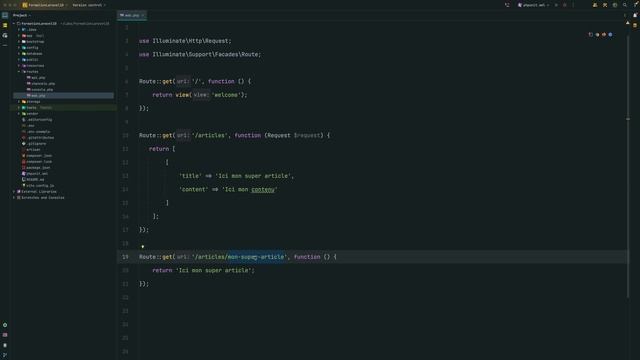The image size is (640, 360).
Task: Click the Debug button in the toolbar
Action: (565, 5)
